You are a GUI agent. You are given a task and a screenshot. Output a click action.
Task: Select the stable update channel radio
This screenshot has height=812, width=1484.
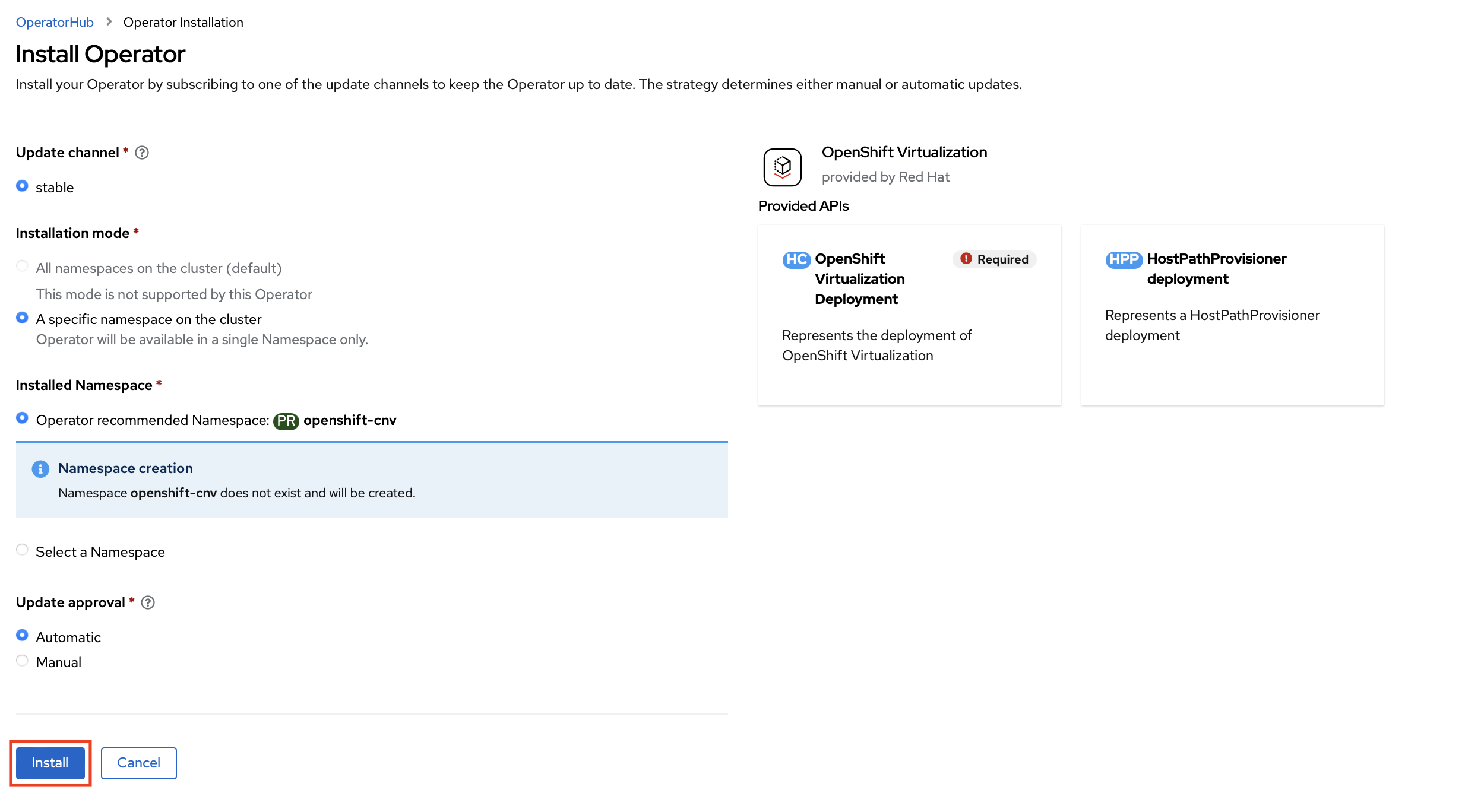pyautogui.click(x=22, y=186)
